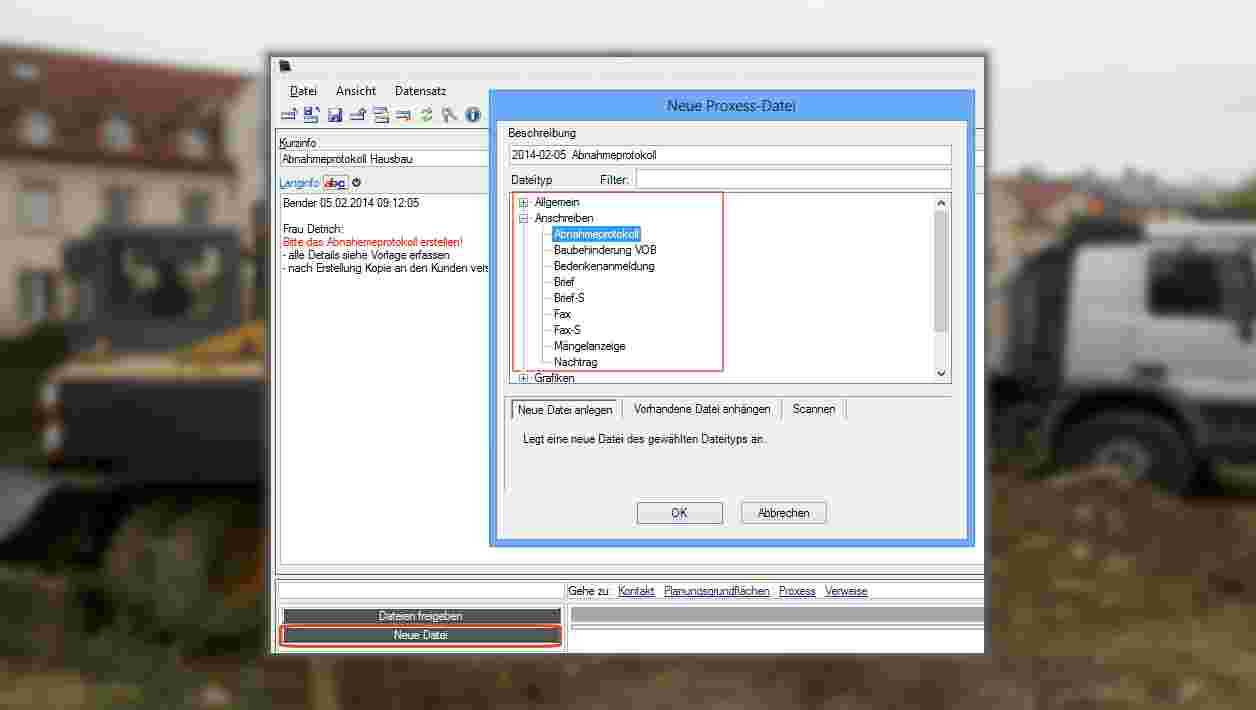The image size is (1256, 710).
Task: Switch to the Scannen tab
Action: click(x=814, y=409)
